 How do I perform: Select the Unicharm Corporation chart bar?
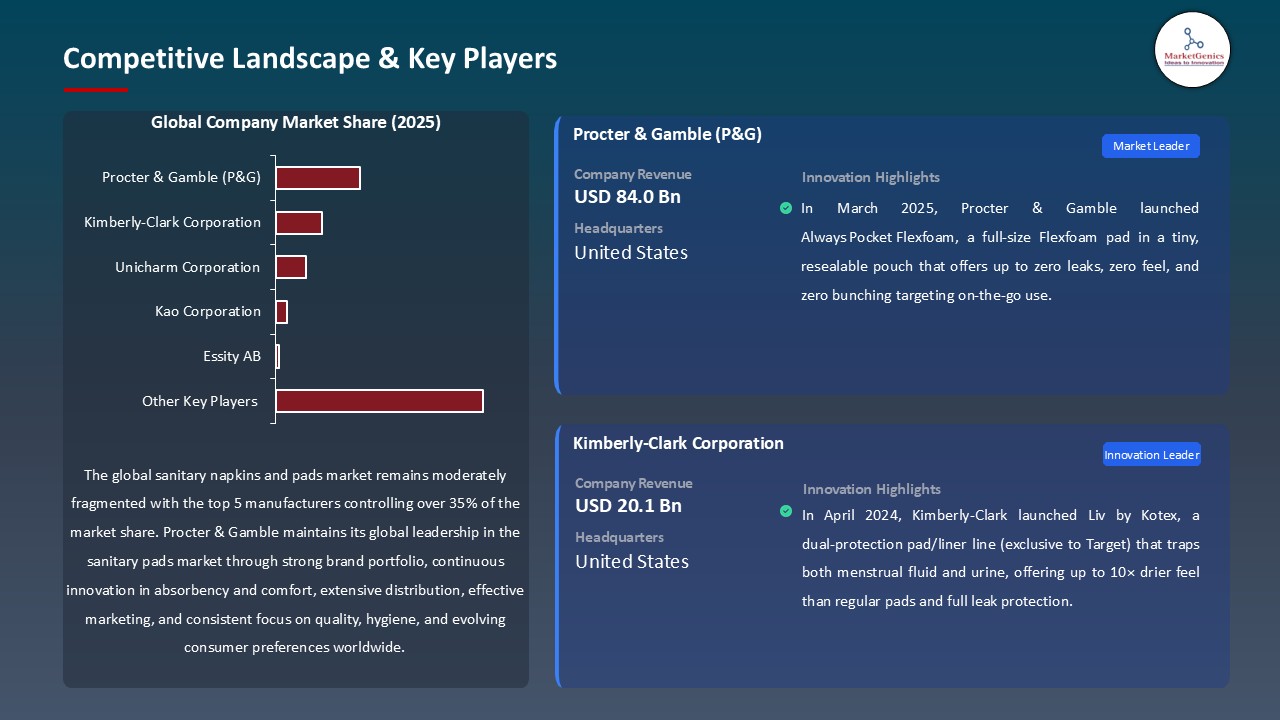pos(291,267)
